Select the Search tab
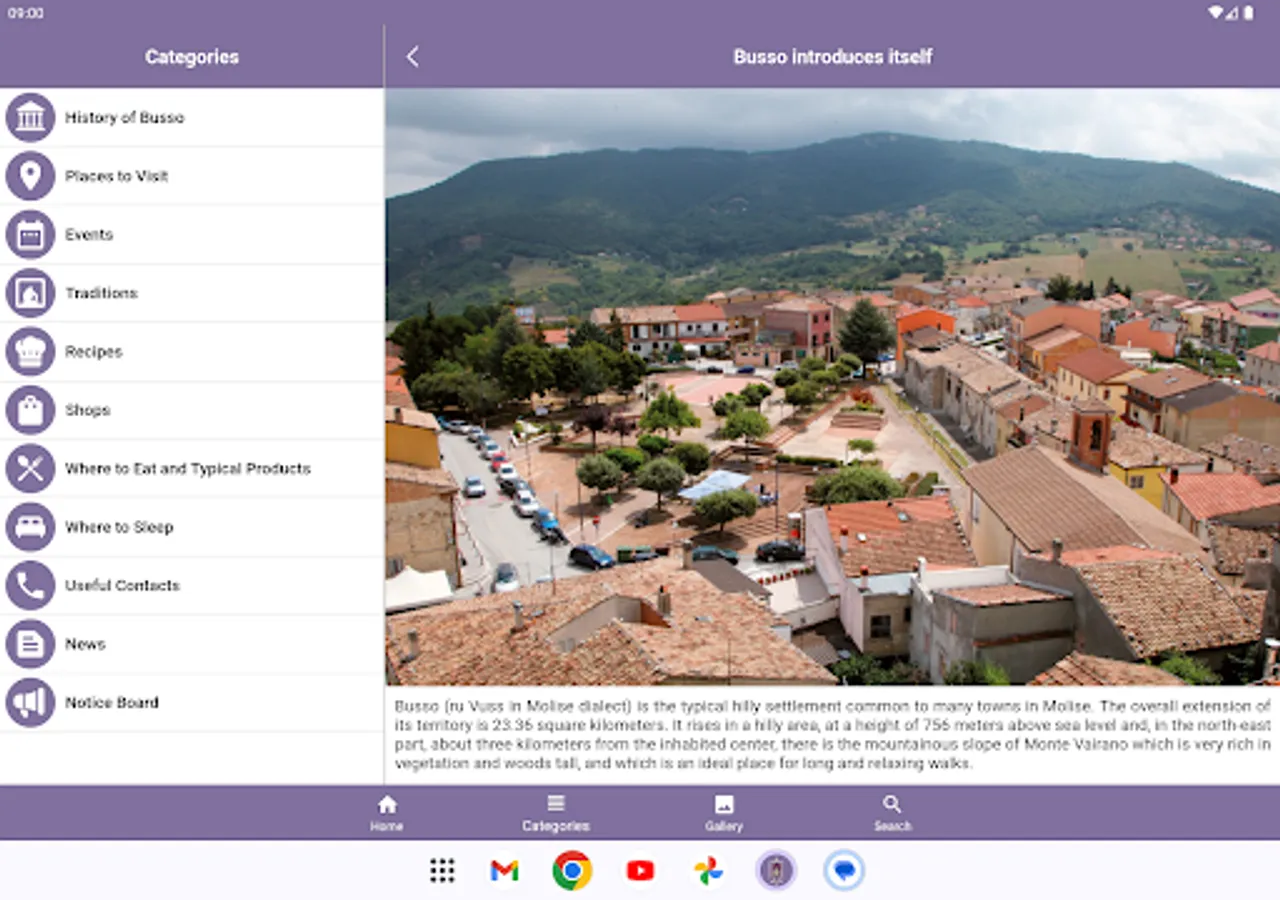Viewport: 1280px width, 900px height. pyautogui.click(x=892, y=813)
